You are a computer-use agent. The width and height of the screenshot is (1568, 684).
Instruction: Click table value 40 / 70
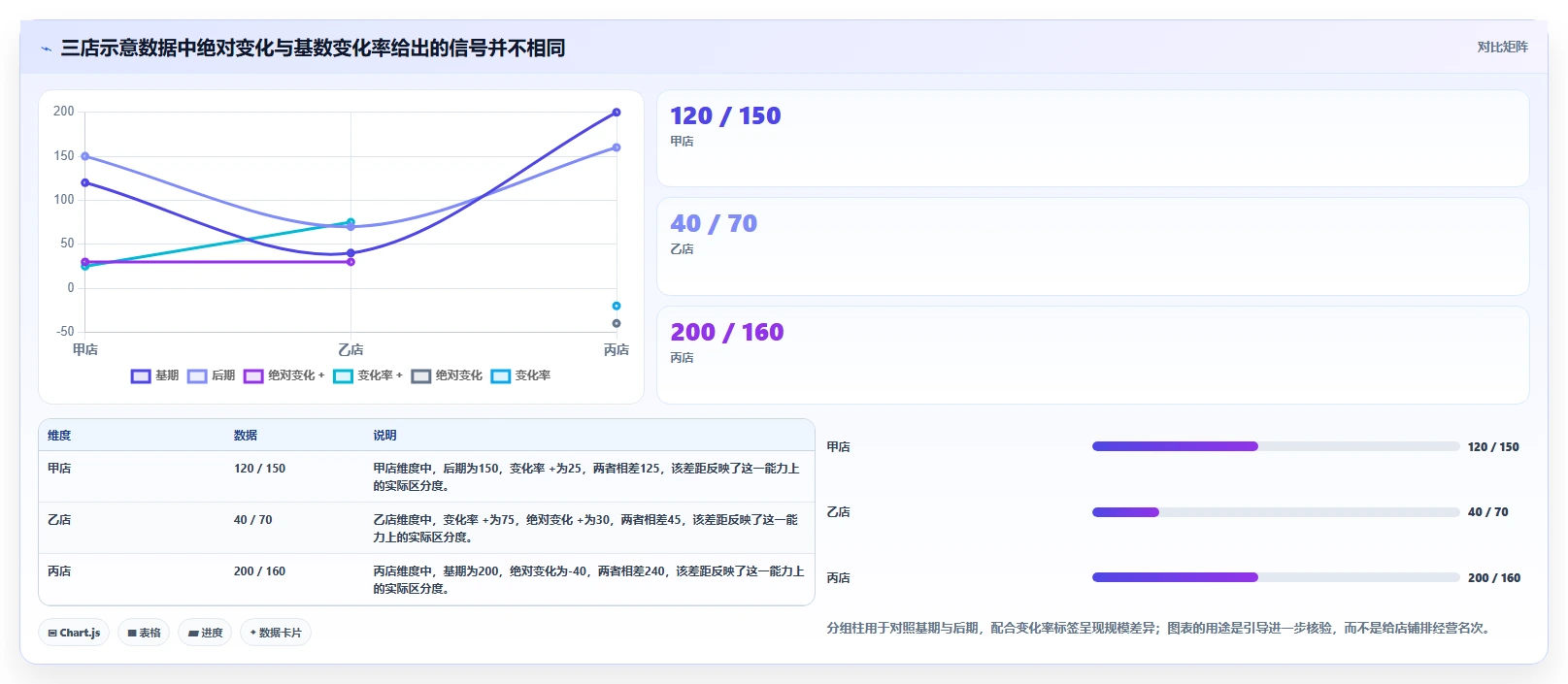pyautogui.click(x=253, y=520)
